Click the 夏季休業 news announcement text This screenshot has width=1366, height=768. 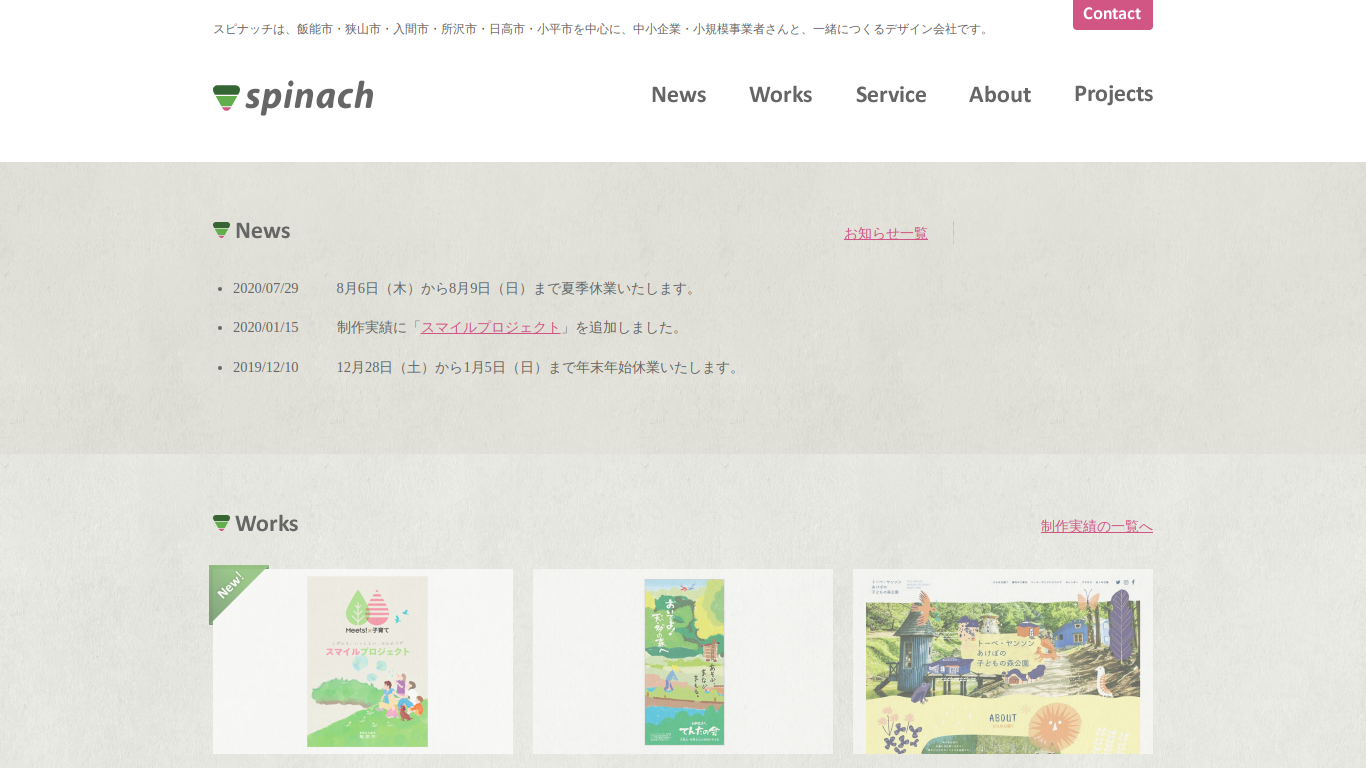coord(518,288)
